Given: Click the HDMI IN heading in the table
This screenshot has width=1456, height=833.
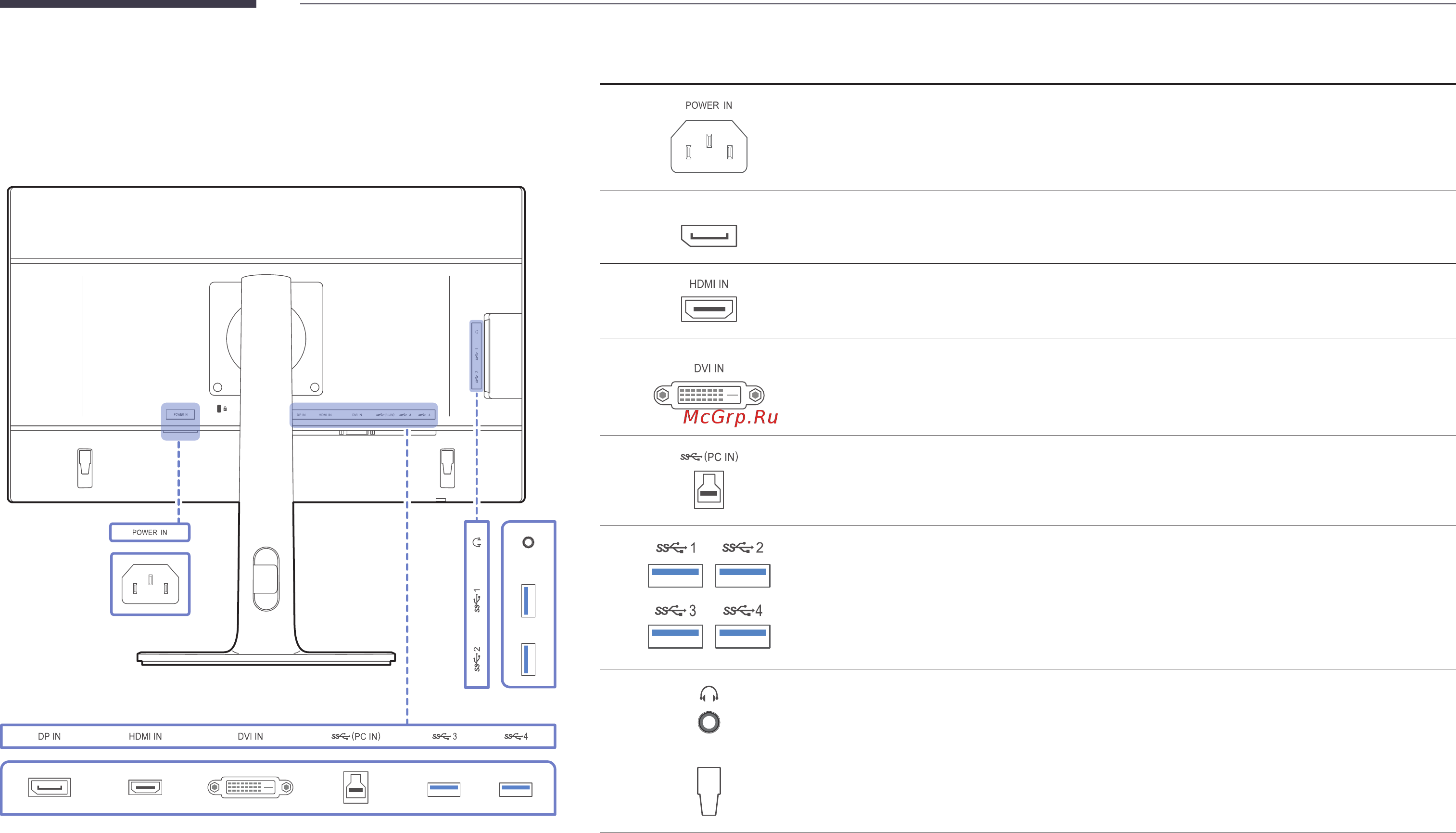Looking at the screenshot, I should point(709,284).
